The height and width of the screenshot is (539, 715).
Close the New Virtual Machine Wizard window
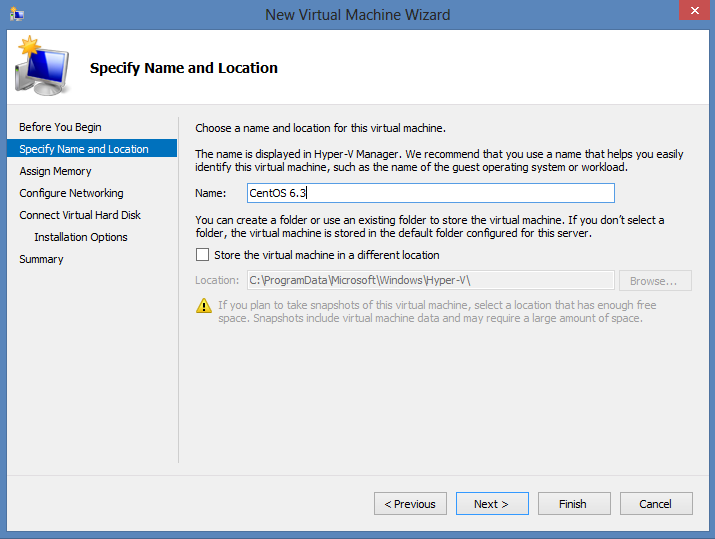tap(688, 12)
